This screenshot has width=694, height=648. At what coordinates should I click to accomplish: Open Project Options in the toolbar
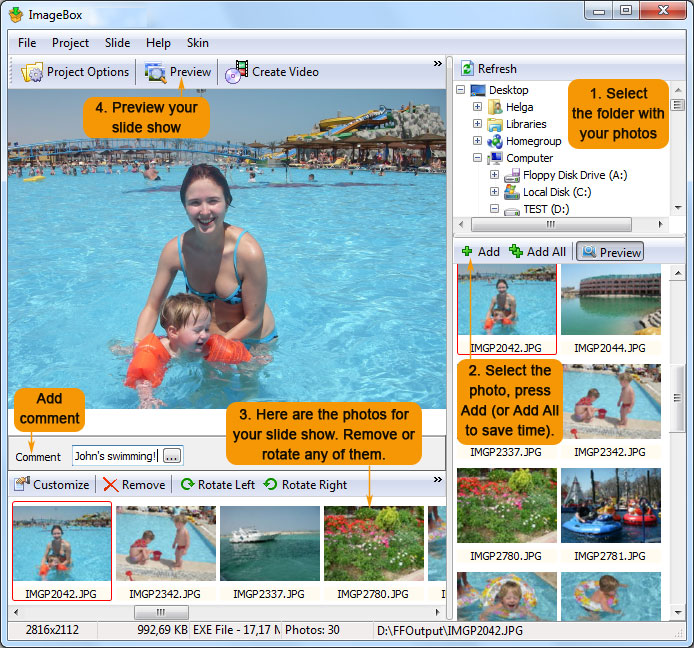pyautogui.click(x=76, y=72)
